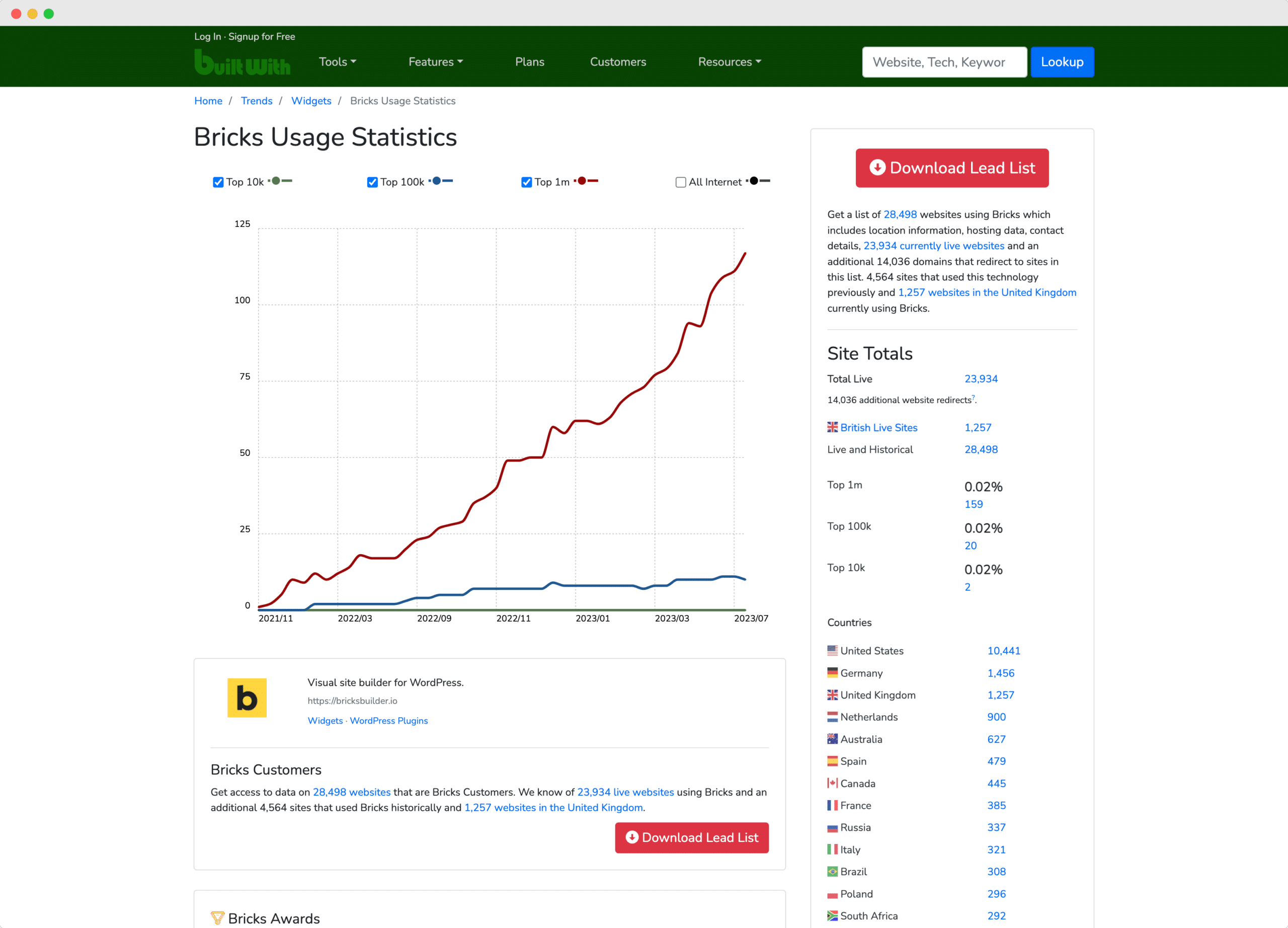The image size is (1288, 928).
Task: Open the Resources dropdown menu
Action: coord(729,62)
